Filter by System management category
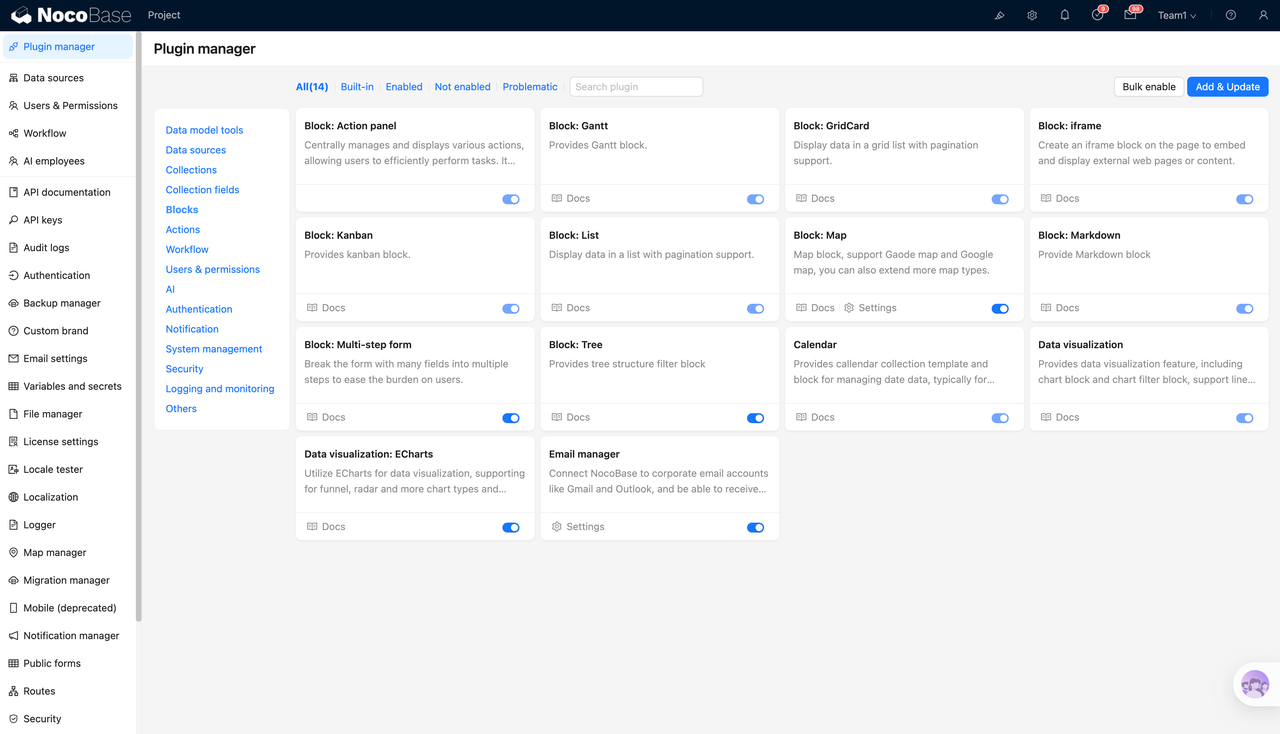 pyautogui.click(x=214, y=349)
